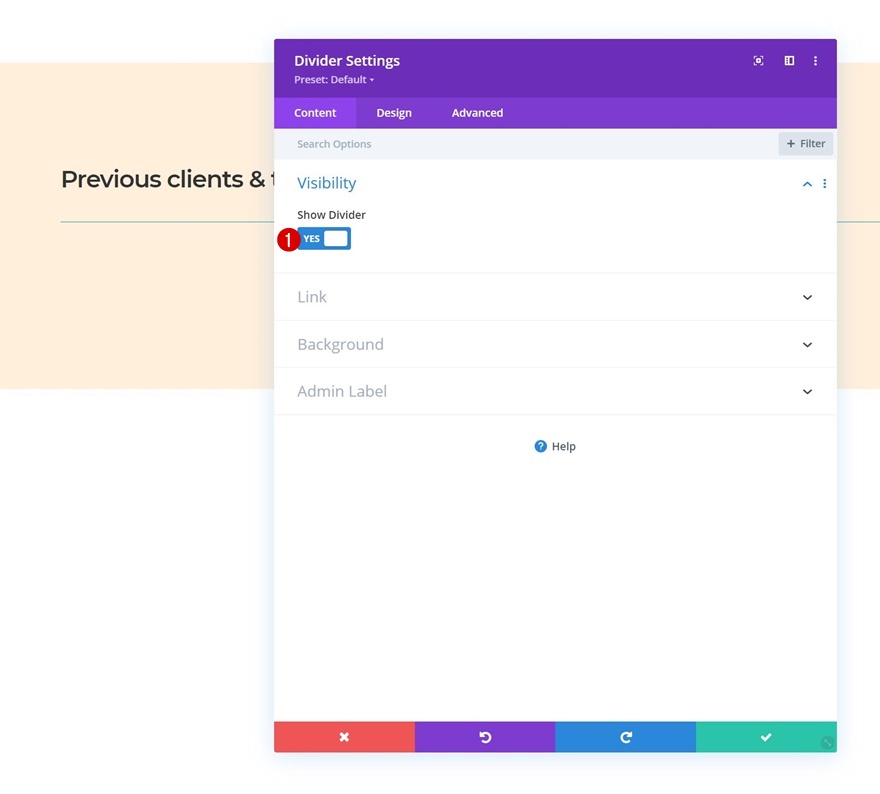Open the Divider Settings more options menu
The height and width of the screenshot is (794, 880).
tap(815, 61)
